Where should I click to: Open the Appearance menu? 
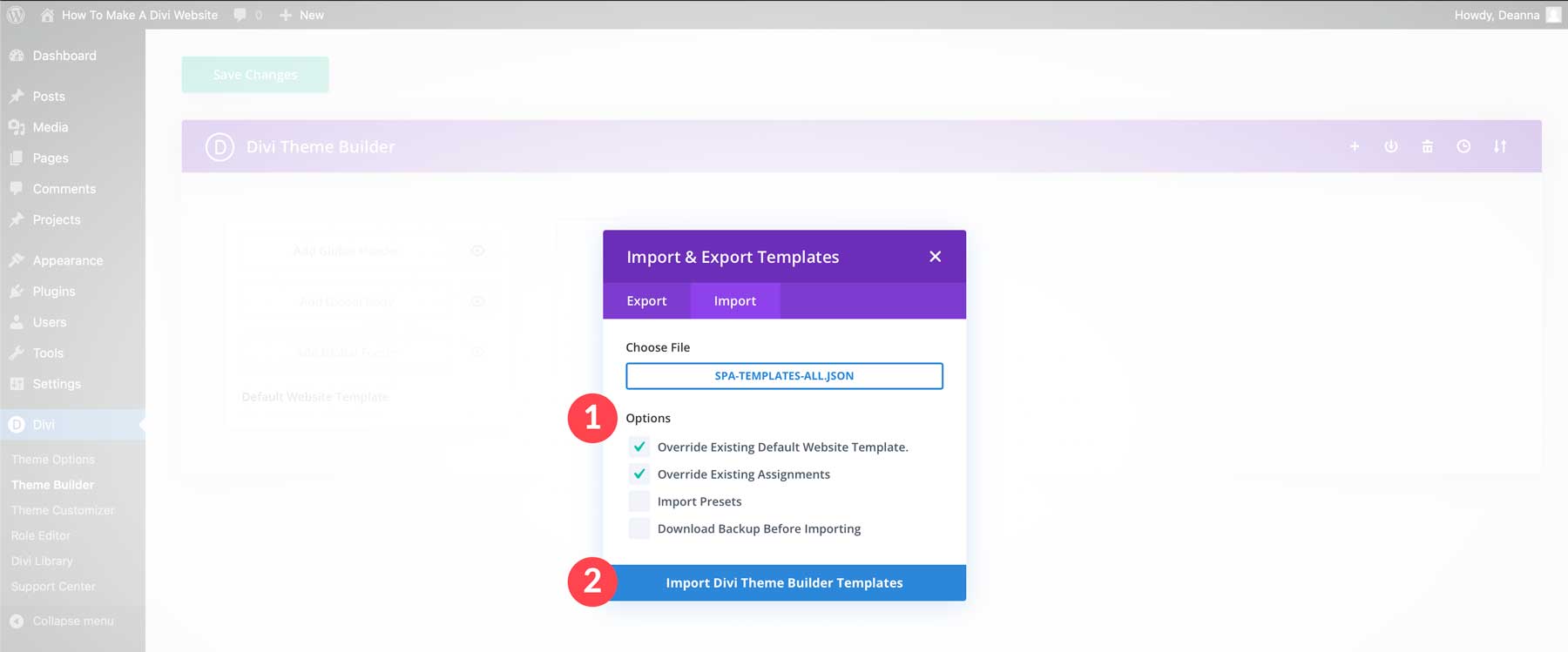tap(68, 261)
